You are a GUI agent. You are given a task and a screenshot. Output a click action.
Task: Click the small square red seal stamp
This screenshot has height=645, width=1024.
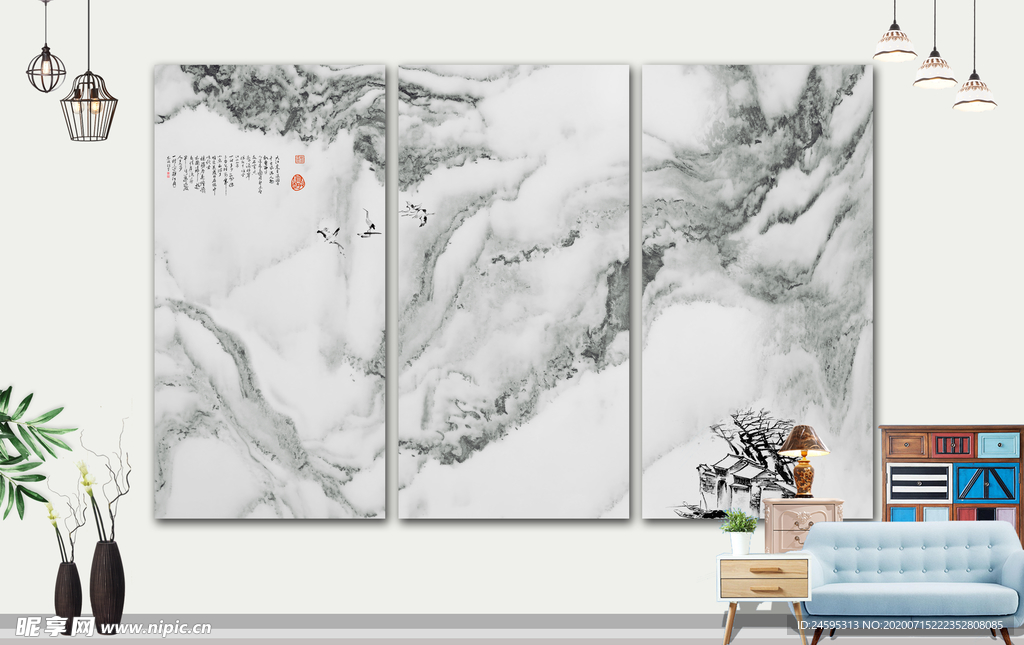(x=299, y=159)
